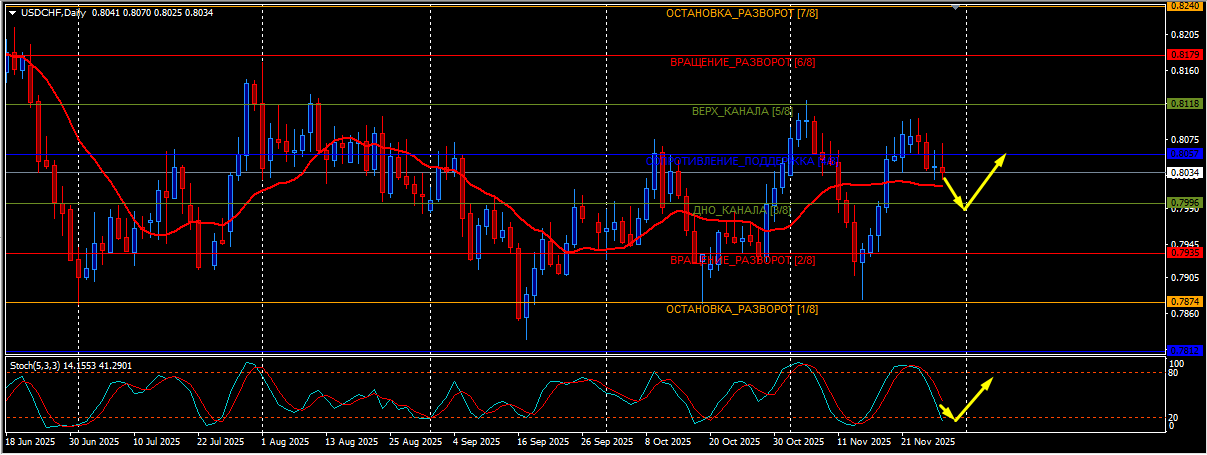Screen dimensions: 1207x455
Task: Click the 30 Jun 2025 date label
Action: [x=92, y=441]
